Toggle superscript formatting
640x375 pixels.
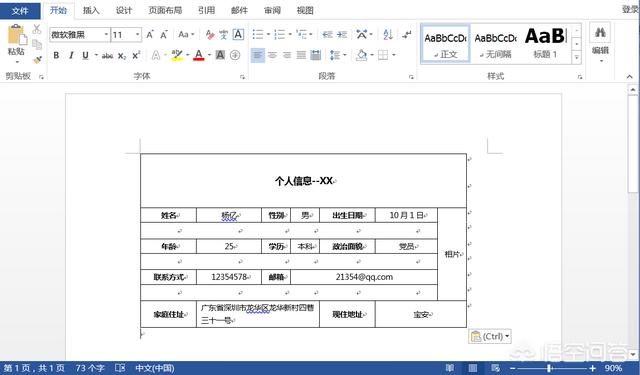[x=136, y=55]
